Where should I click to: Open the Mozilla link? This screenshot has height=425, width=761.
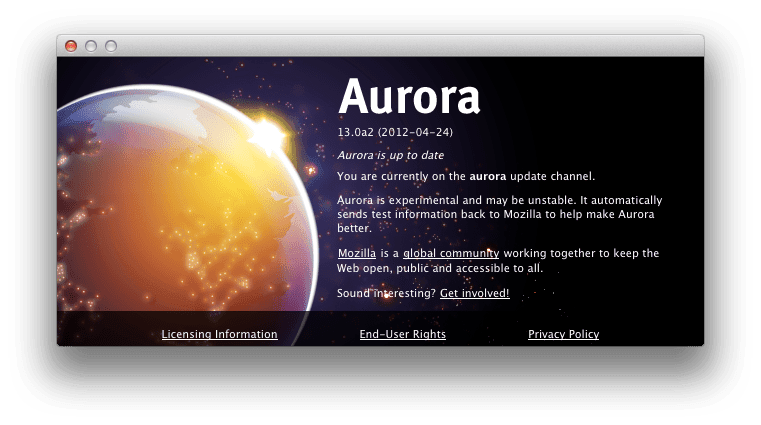click(357, 254)
